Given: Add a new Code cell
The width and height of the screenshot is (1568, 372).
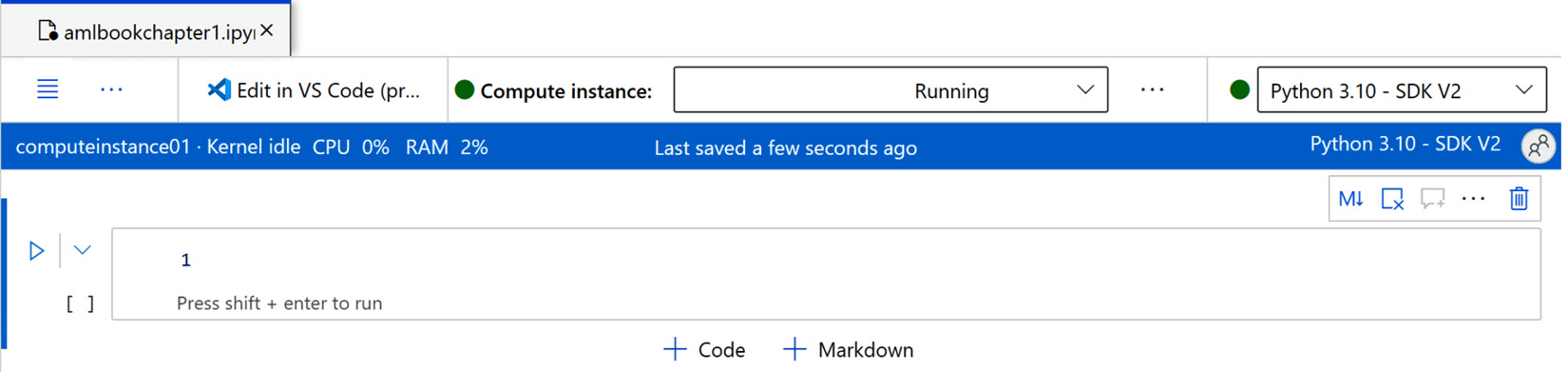Looking at the screenshot, I should [704, 349].
